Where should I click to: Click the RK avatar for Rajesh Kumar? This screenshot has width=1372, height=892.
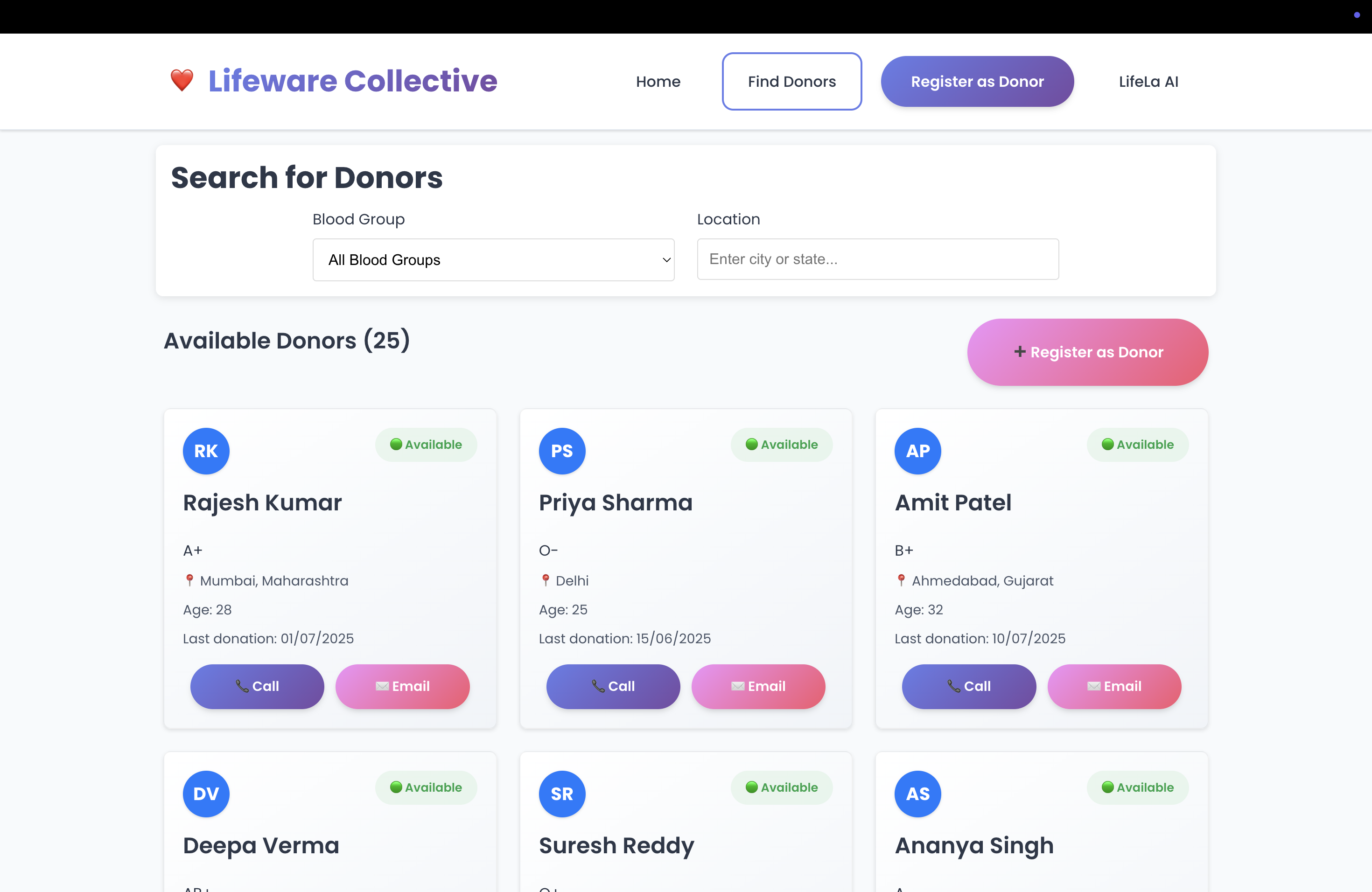(206, 451)
